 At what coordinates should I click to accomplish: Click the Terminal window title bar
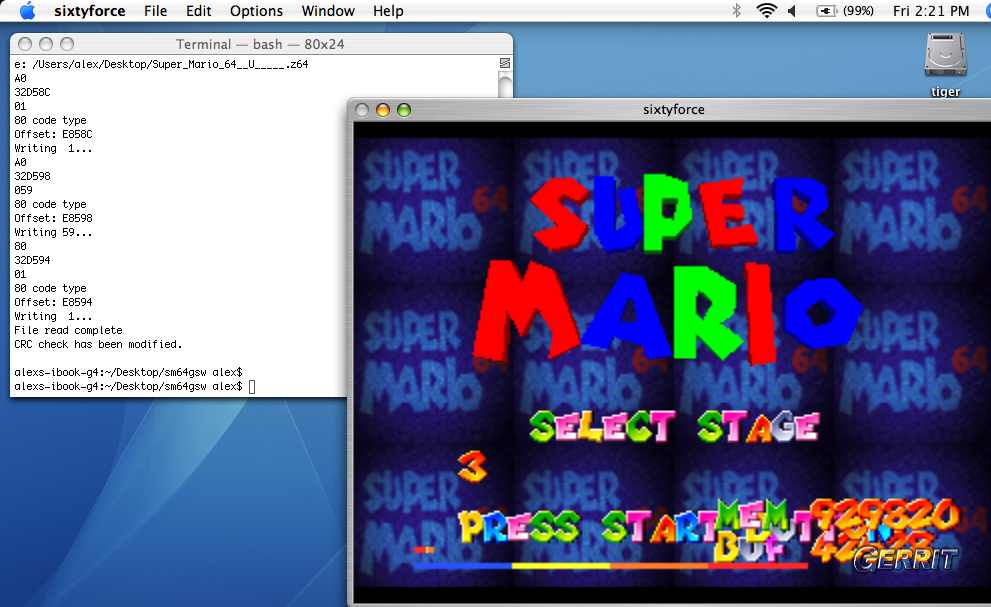pos(260,44)
